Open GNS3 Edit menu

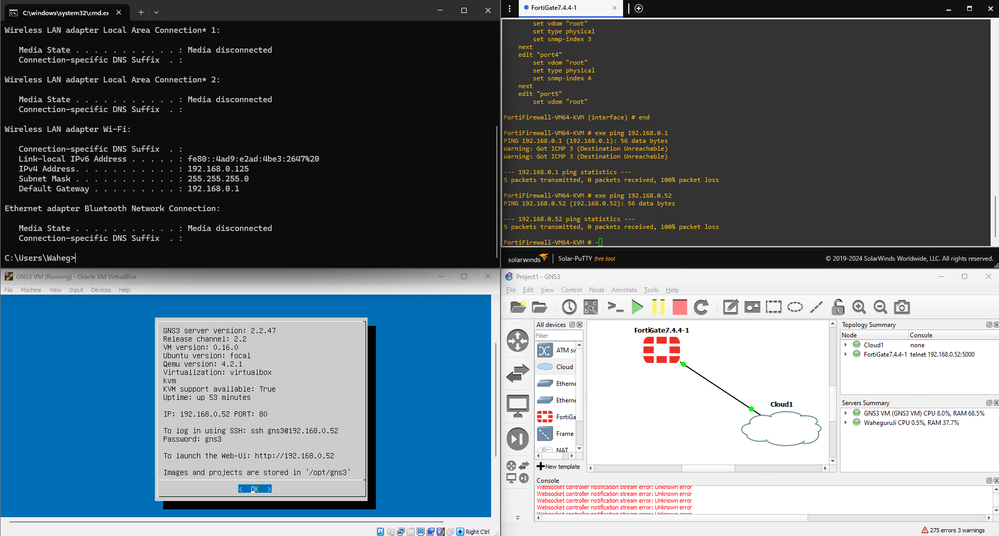(528, 290)
